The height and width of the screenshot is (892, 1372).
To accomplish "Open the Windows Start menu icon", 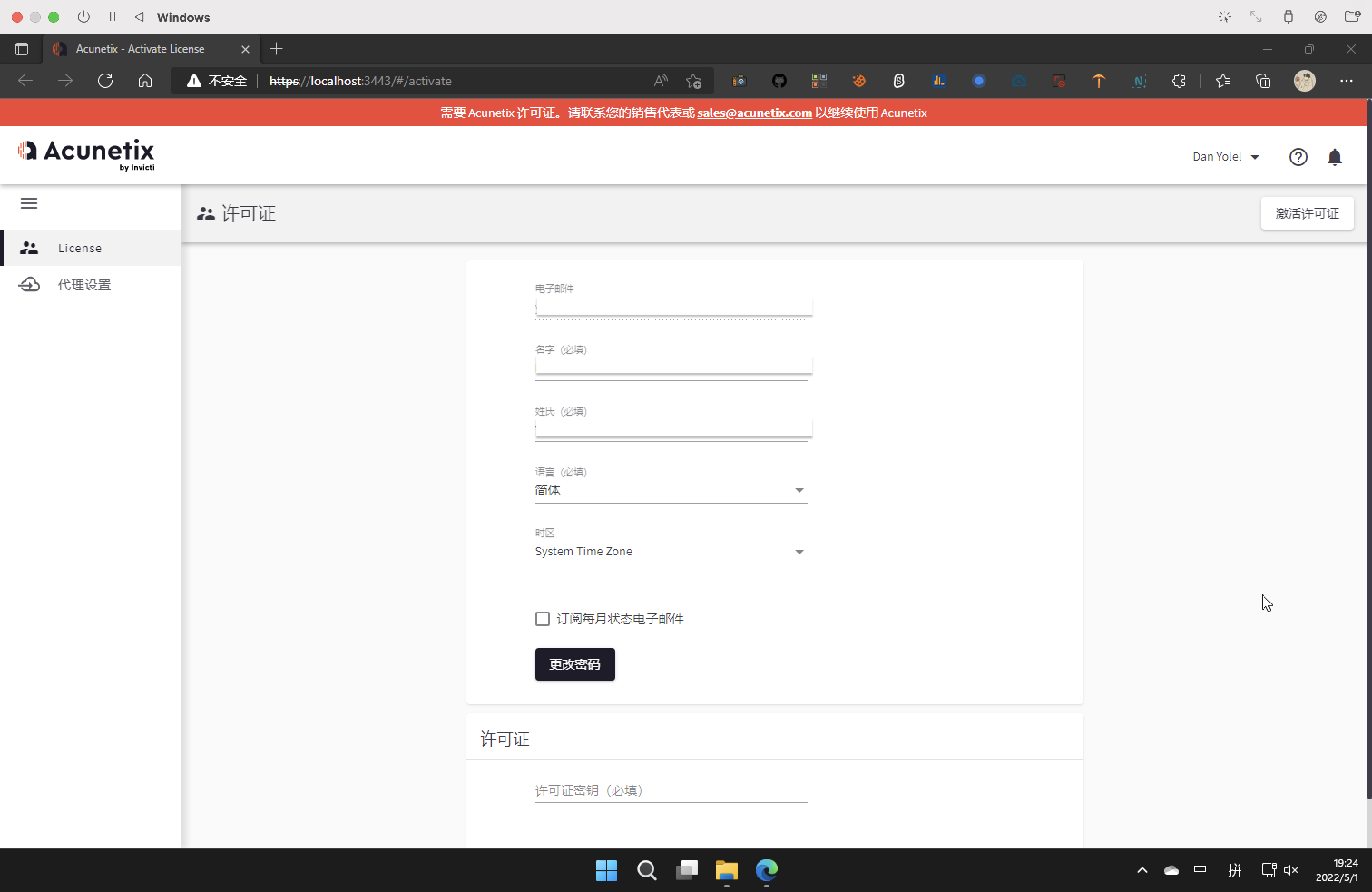I will [606, 870].
